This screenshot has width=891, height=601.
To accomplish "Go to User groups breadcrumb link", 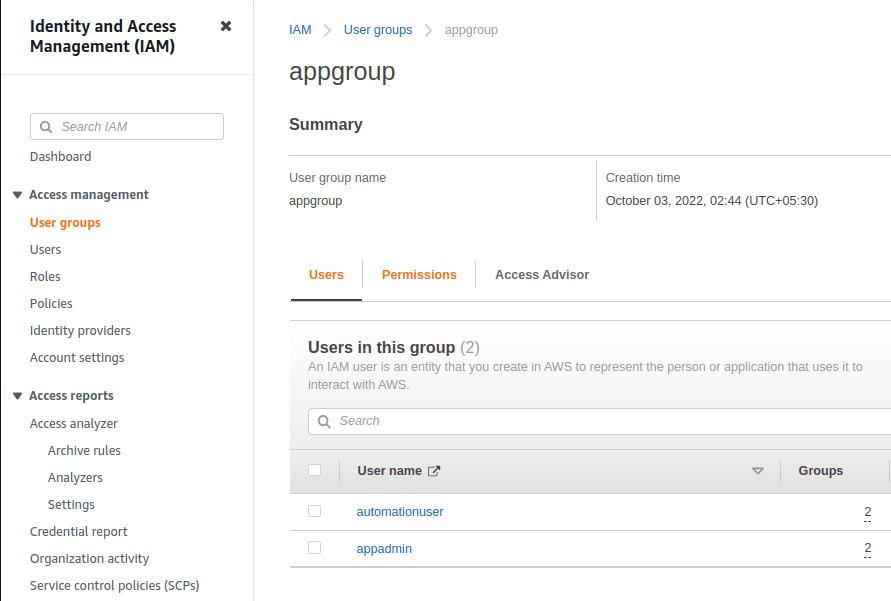I will pos(378,30).
